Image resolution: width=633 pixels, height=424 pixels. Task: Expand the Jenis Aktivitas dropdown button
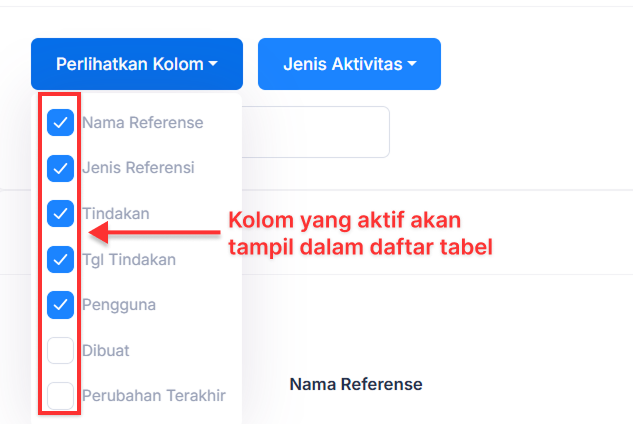[x=349, y=64]
